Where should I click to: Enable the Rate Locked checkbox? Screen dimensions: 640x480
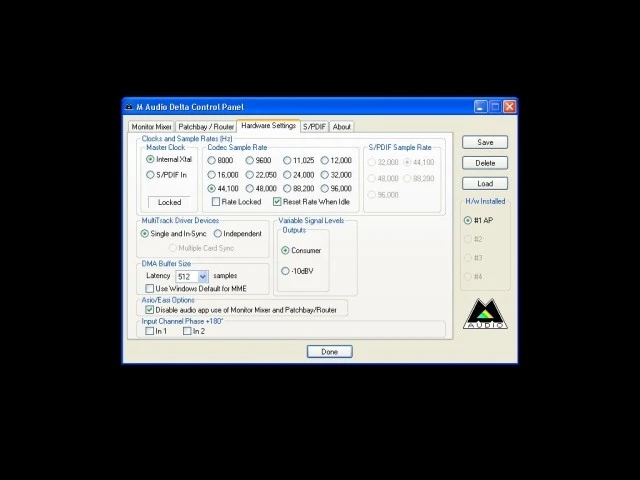coord(216,202)
